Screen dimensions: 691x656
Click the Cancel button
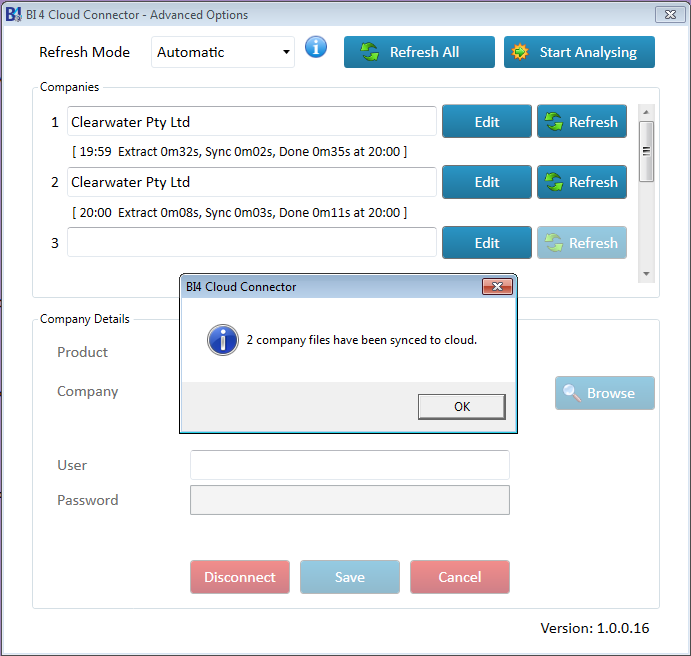pyautogui.click(x=460, y=577)
